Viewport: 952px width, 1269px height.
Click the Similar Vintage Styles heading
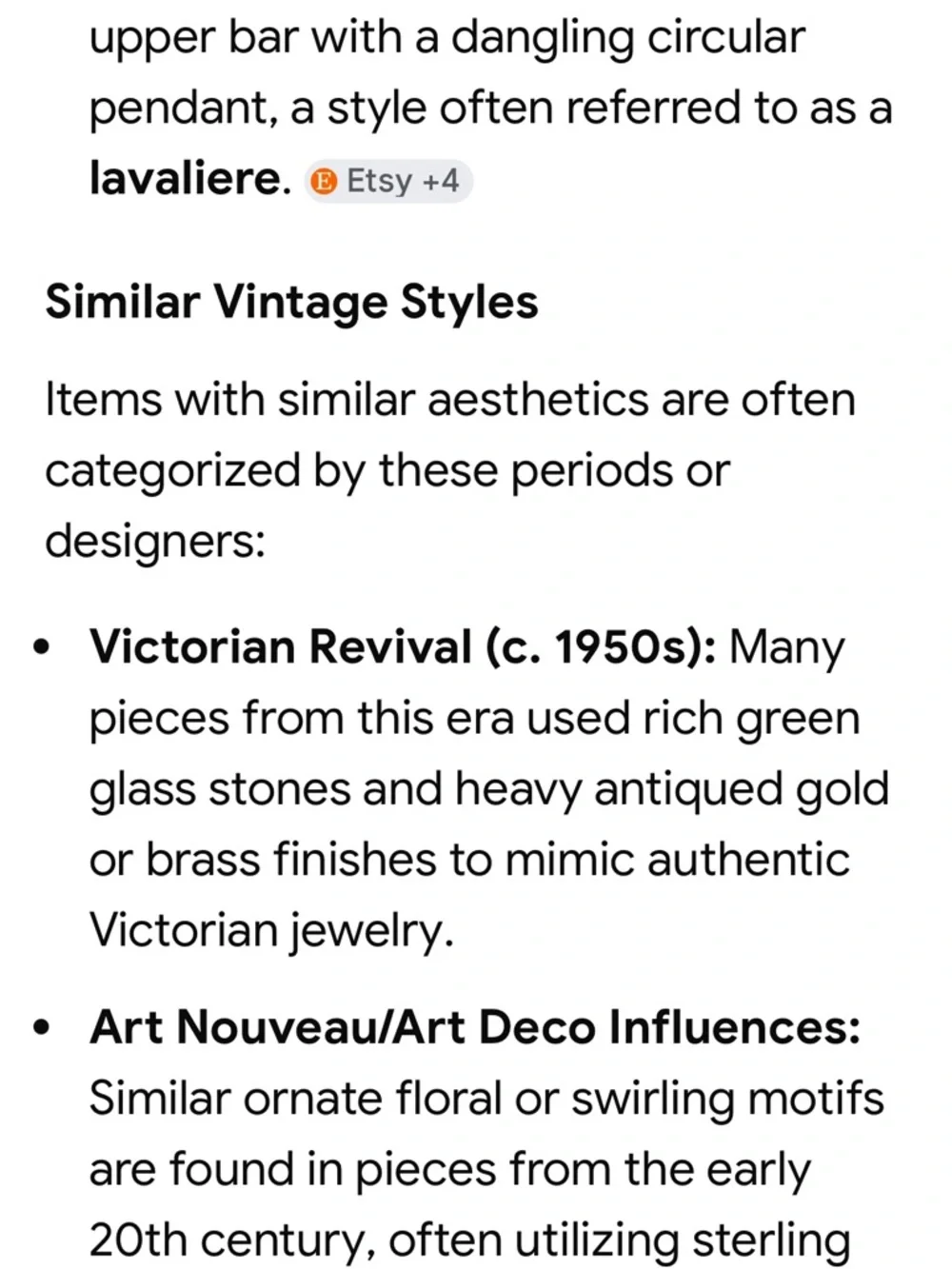[x=291, y=302]
